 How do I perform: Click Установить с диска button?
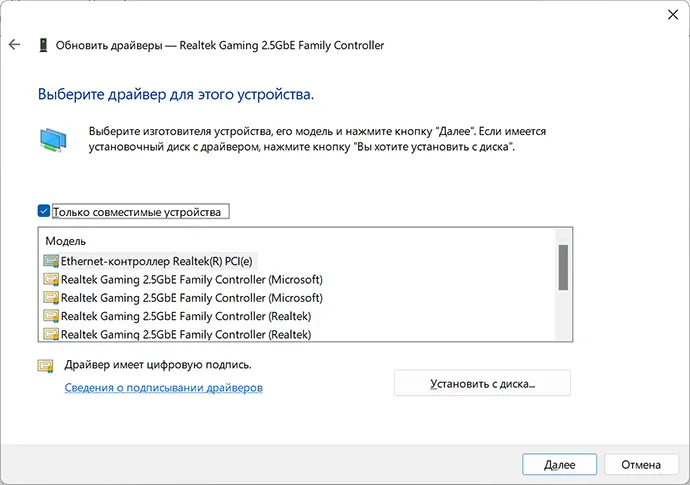[482, 383]
